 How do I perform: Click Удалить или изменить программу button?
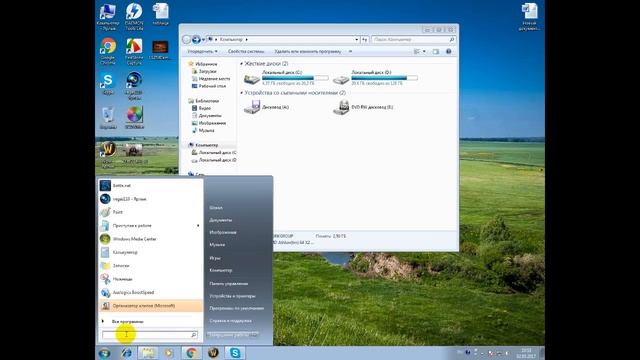(308, 51)
